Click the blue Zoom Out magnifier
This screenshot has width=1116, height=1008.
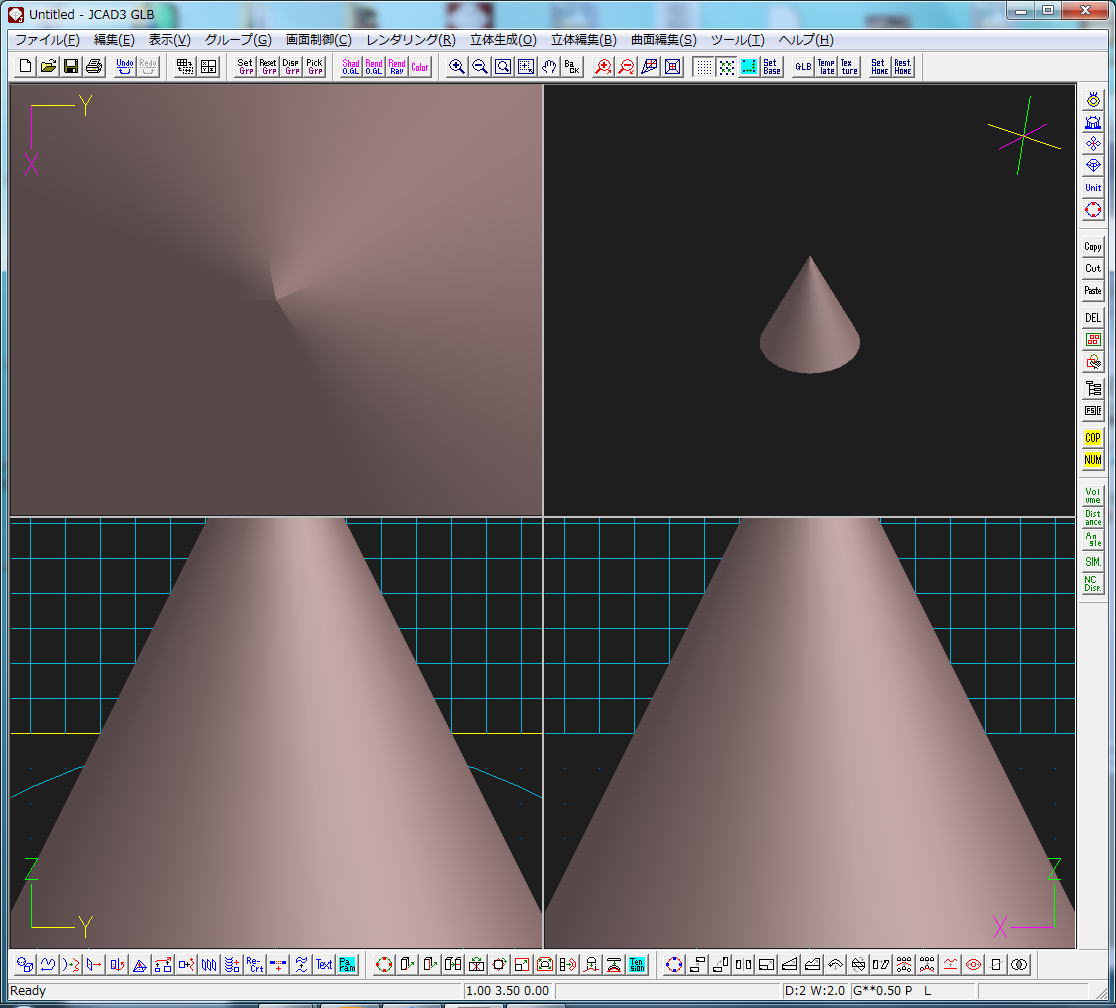pyautogui.click(x=480, y=67)
